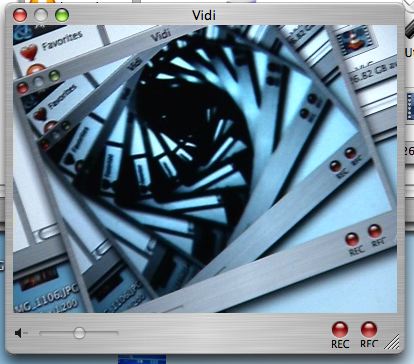Viewport: 414px width, 364px height.
Task: Close the Vidi window with red button
Action: [20, 15]
